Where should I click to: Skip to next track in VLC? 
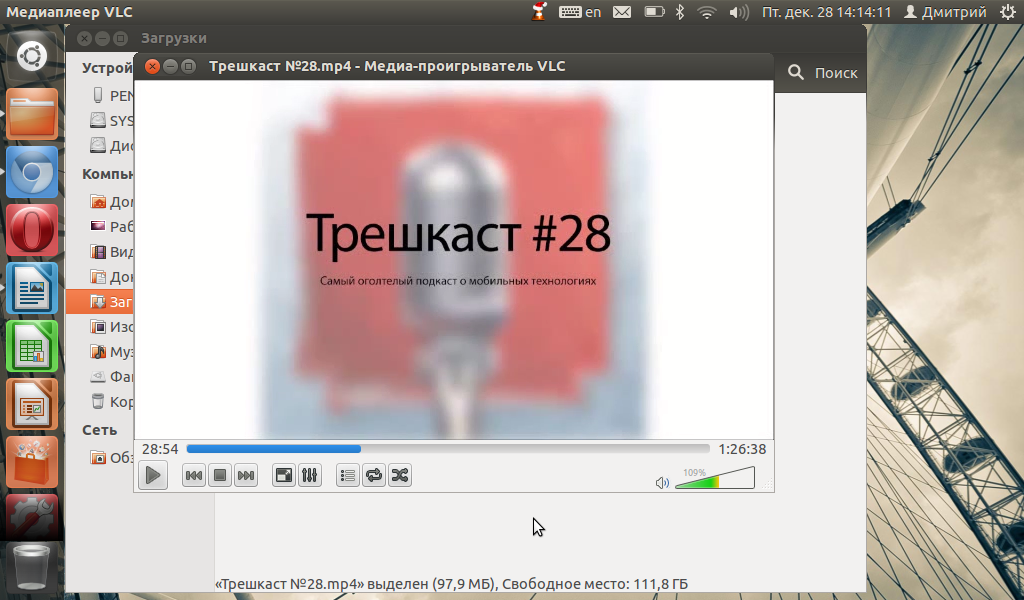[x=246, y=475]
